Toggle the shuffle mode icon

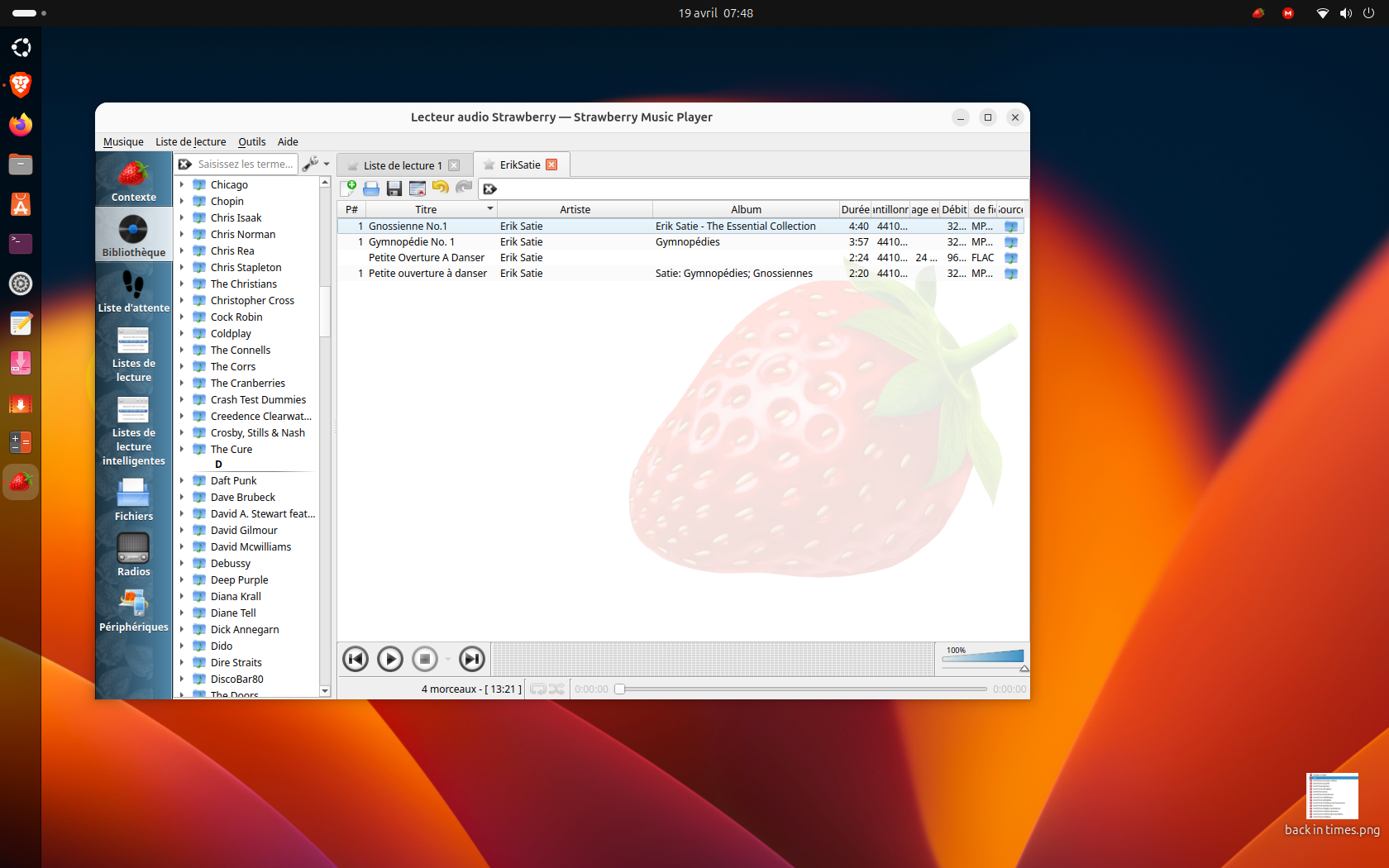[x=556, y=689]
